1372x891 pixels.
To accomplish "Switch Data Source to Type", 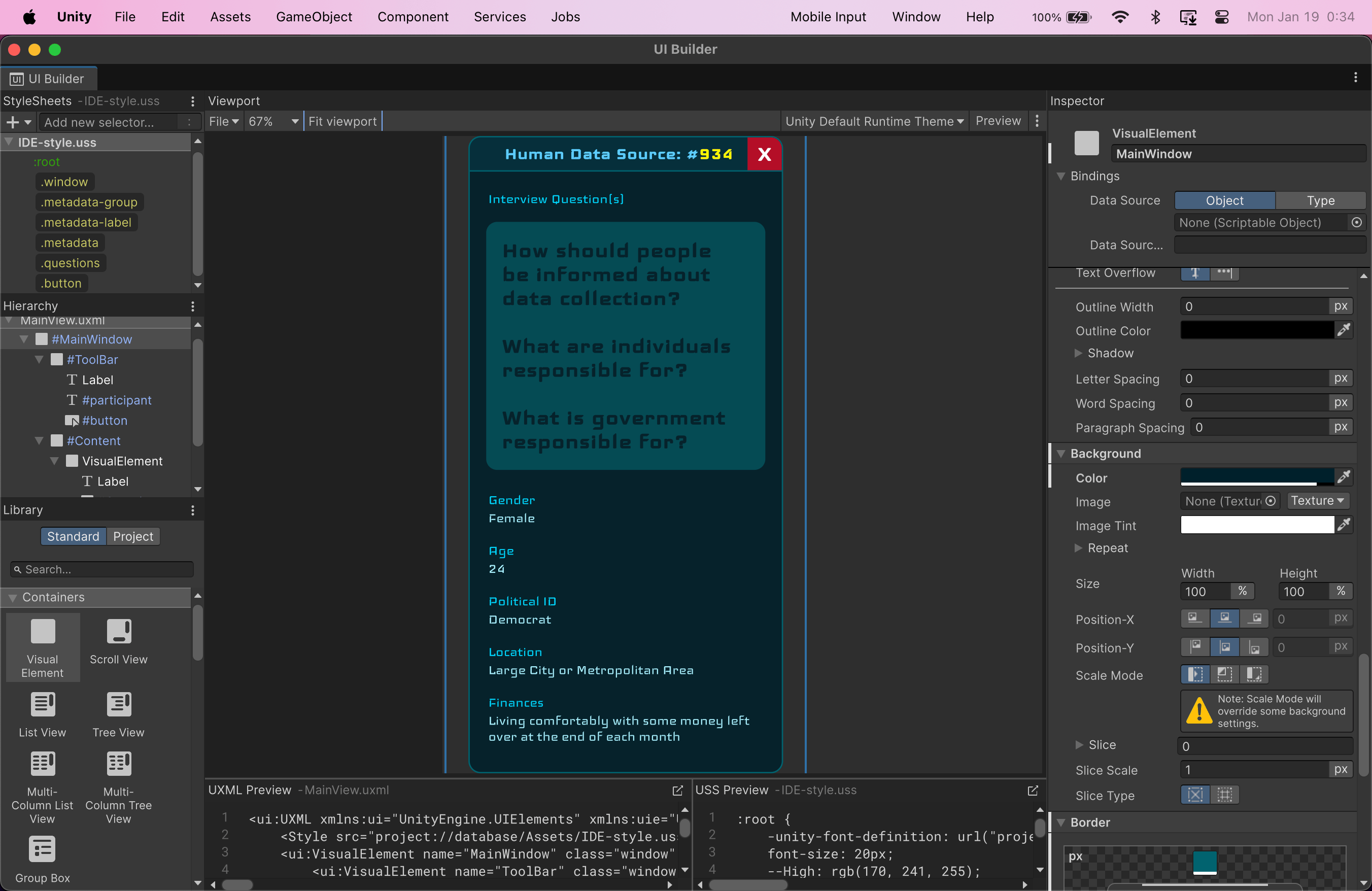I will pyautogui.click(x=1320, y=200).
